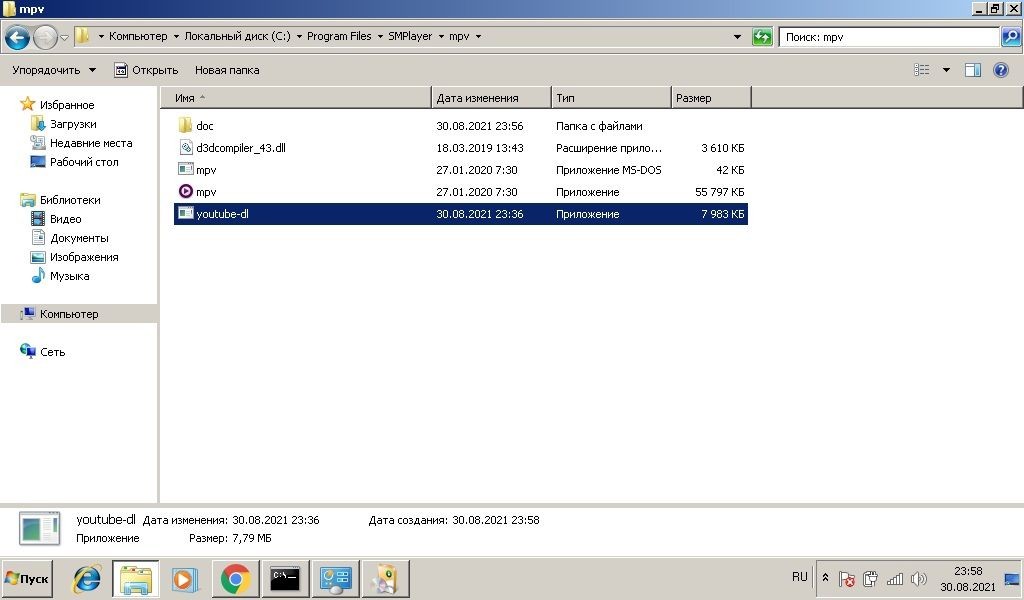Go back with the blue Back arrow
1024x600 pixels.
coord(18,37)
